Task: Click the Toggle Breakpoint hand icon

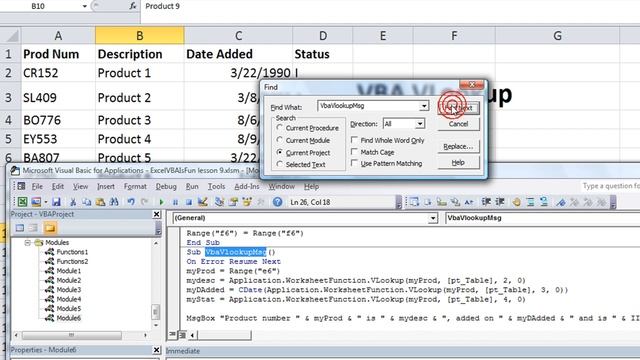Action: pyautogui.click(x=516, y=202)
